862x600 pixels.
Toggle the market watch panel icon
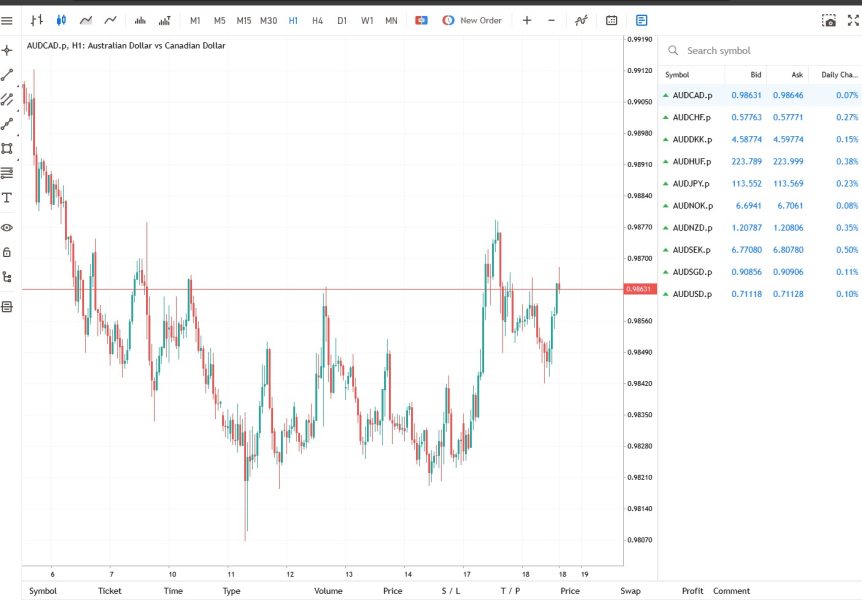point(642,20)
